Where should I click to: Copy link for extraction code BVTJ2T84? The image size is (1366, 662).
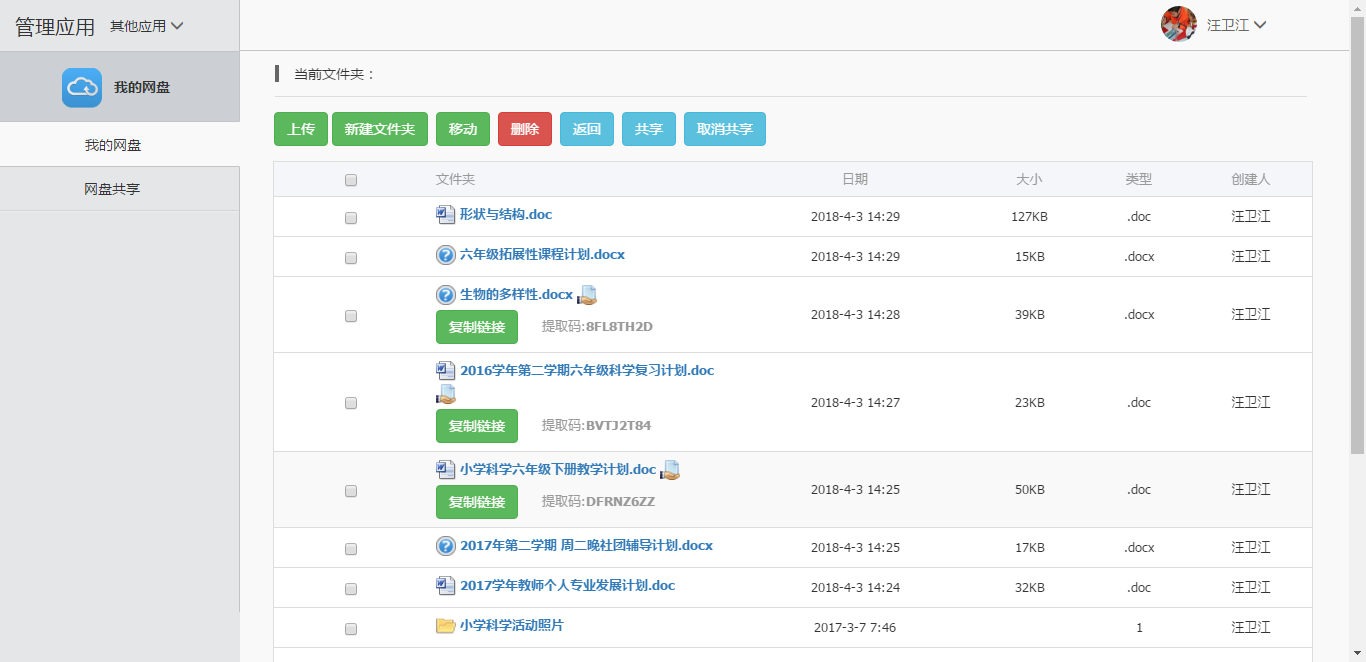pyautogui.click(x=477, y=426)
